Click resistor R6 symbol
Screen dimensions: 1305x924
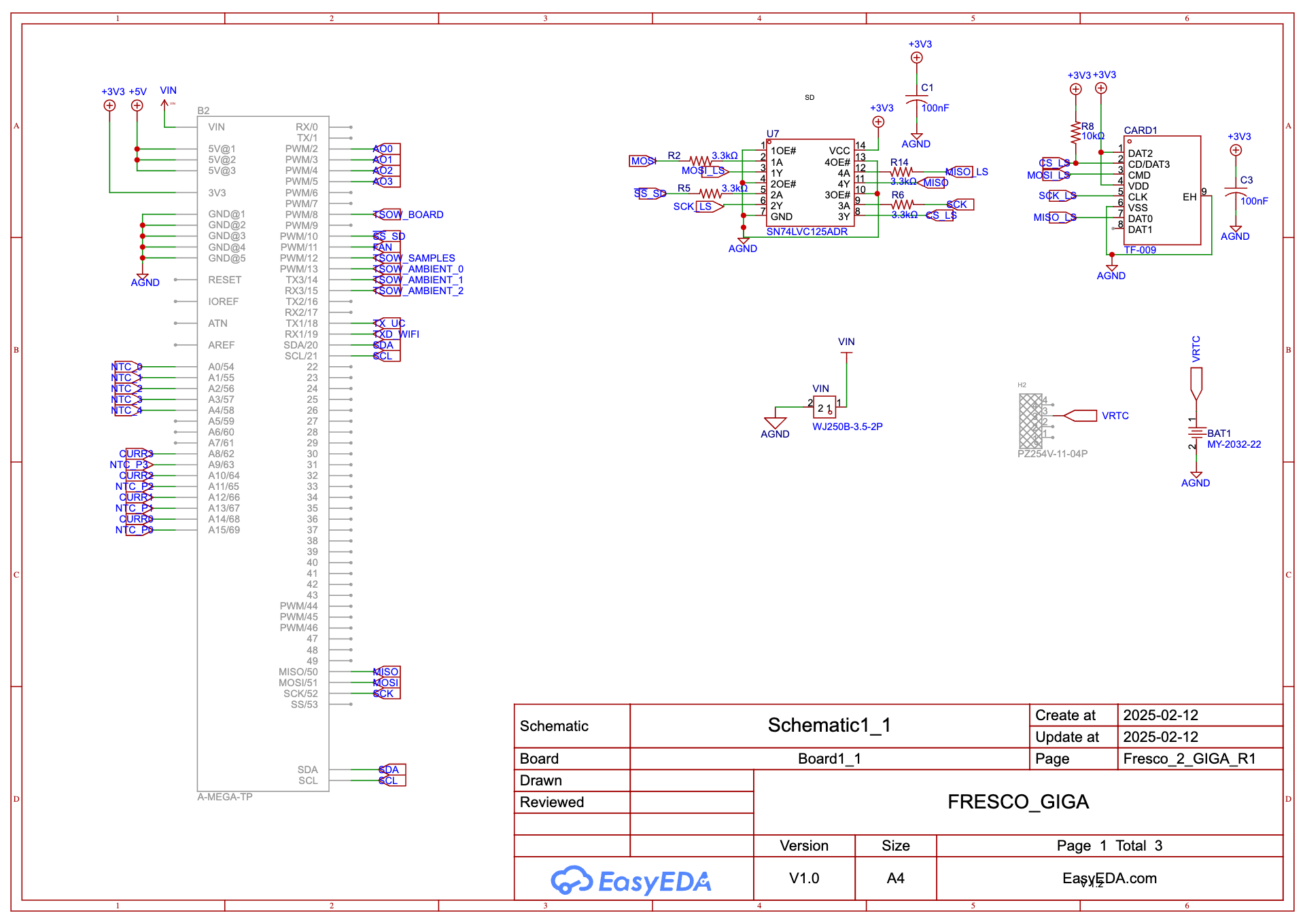tap(902, 205)
